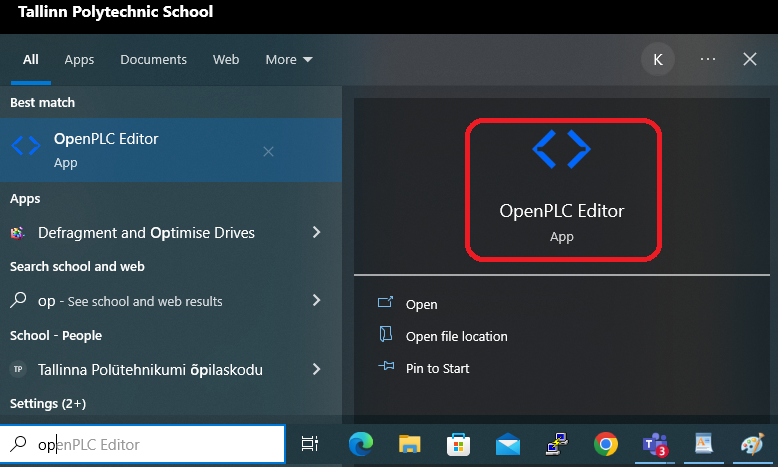Select the magnifier icon beside op web results
This screenshot has height=467, width=778.
18,300
